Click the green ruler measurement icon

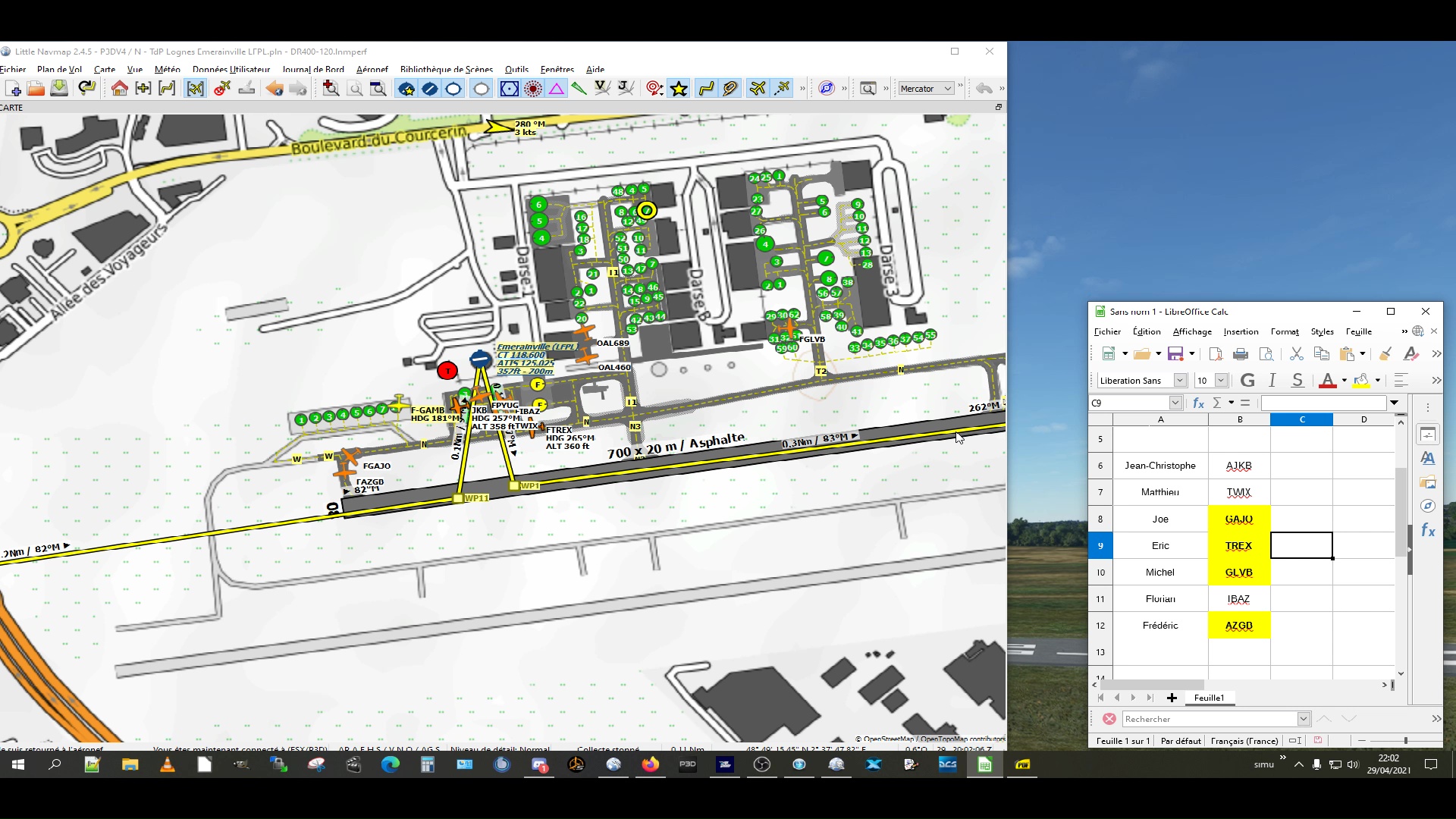(579, 89)
